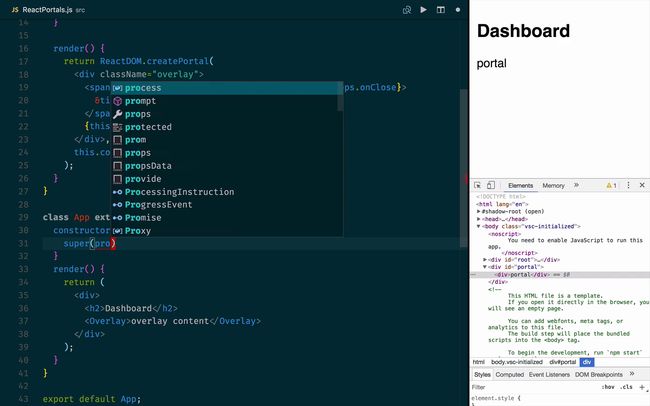Click the 'portal' text in the preview
Viewport: 650px width, 406px height.
pos(491,63)
